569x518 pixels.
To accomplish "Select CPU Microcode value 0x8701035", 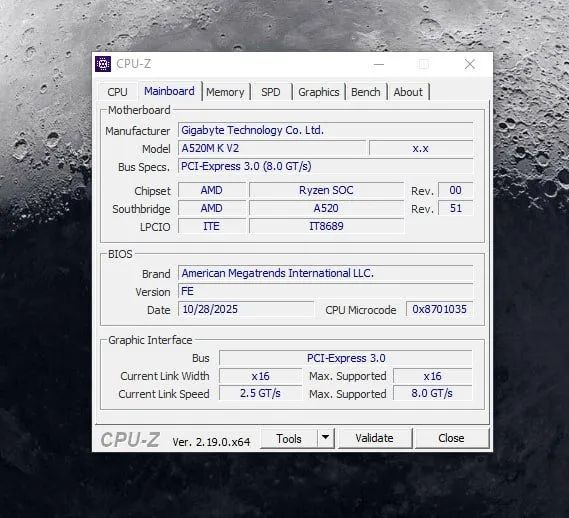I will point(439,309).
